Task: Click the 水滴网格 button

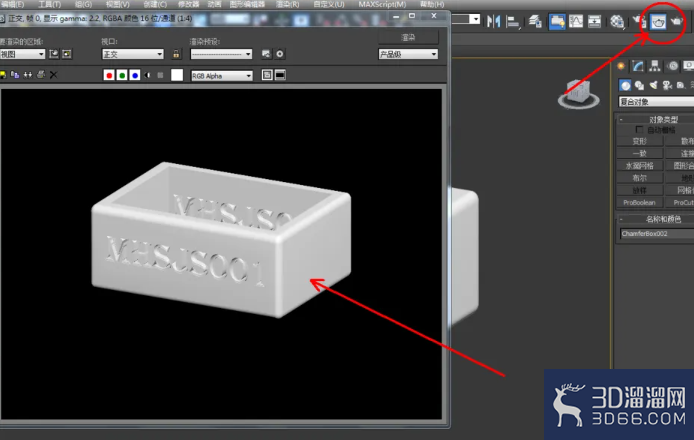Action: pyautogui.click(x=640, y=166)
